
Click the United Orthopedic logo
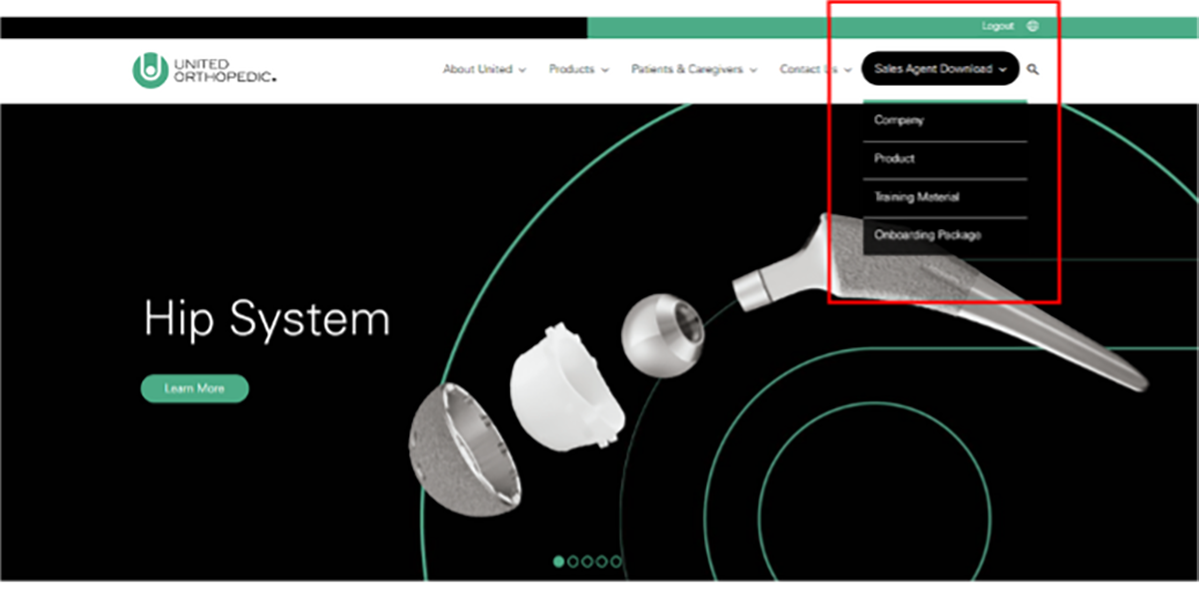[204, 70]
